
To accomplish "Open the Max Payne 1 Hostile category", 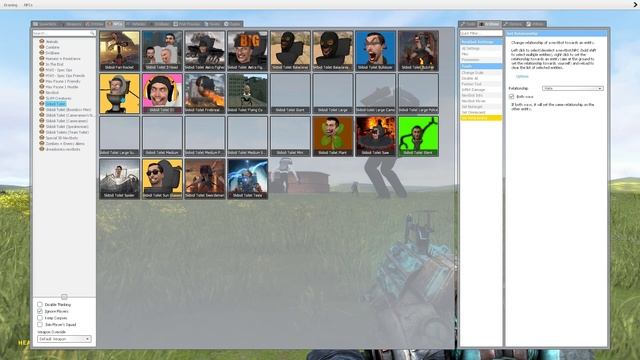I will coord(62,87).
